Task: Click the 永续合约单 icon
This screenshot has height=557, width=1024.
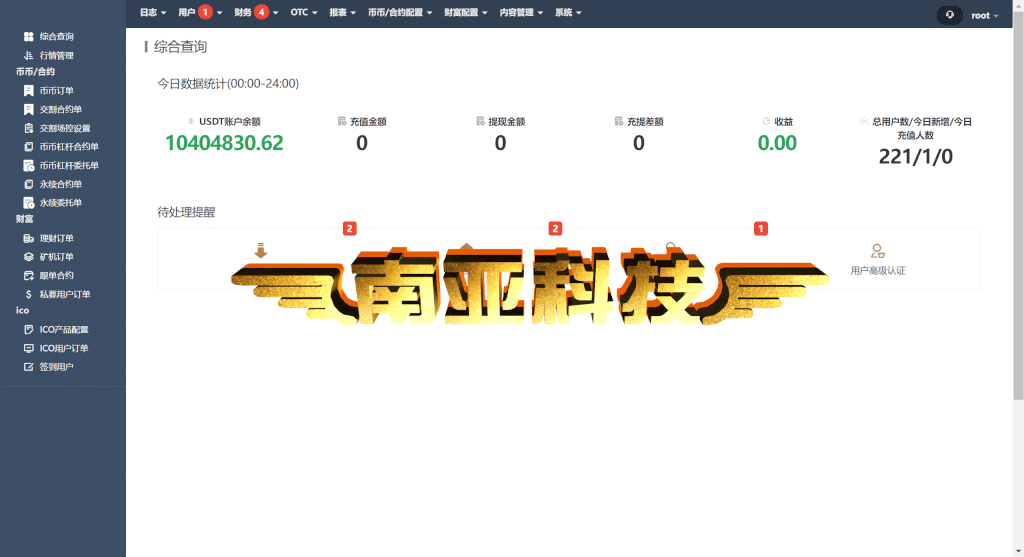Action: pyautogui.click(x=29, y=184)
